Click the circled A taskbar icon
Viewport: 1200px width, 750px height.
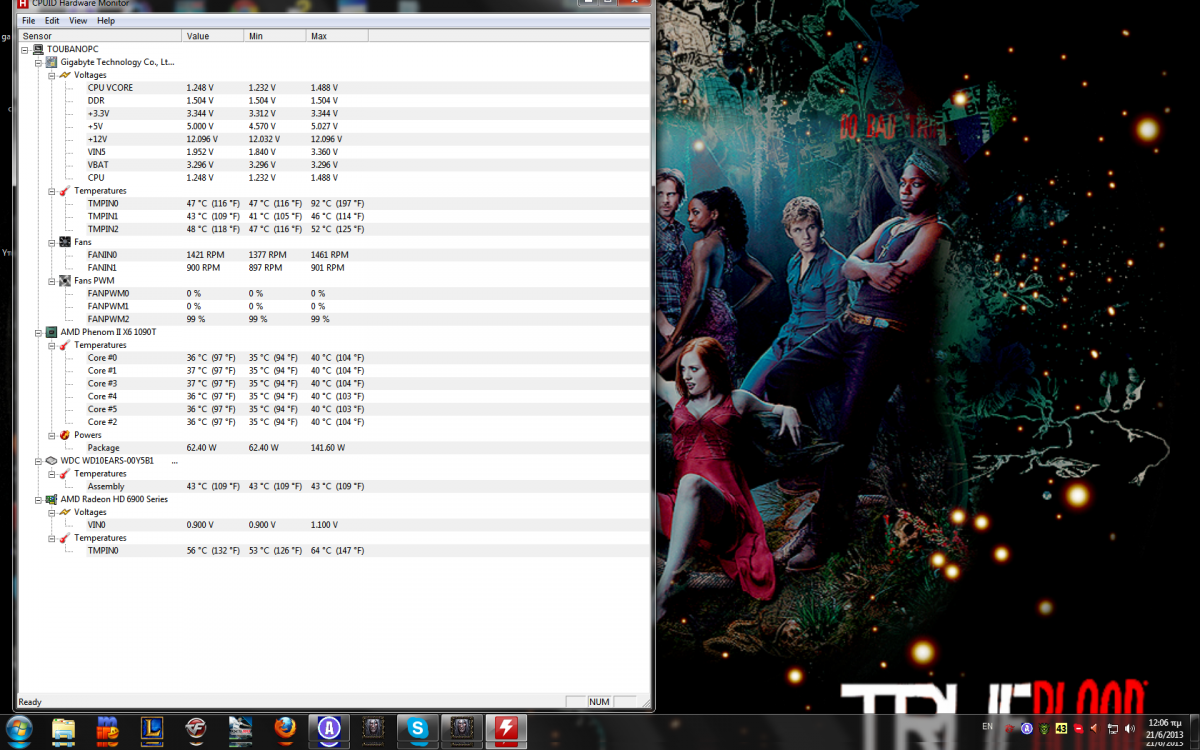click(329, 729)
